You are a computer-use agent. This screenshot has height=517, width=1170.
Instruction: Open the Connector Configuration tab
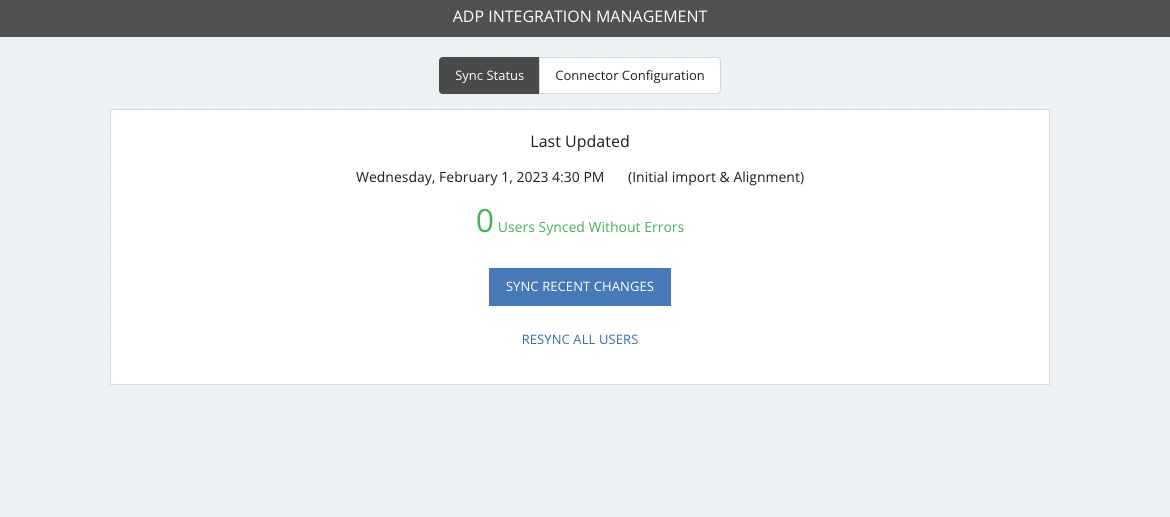click(x=630, y=75)
